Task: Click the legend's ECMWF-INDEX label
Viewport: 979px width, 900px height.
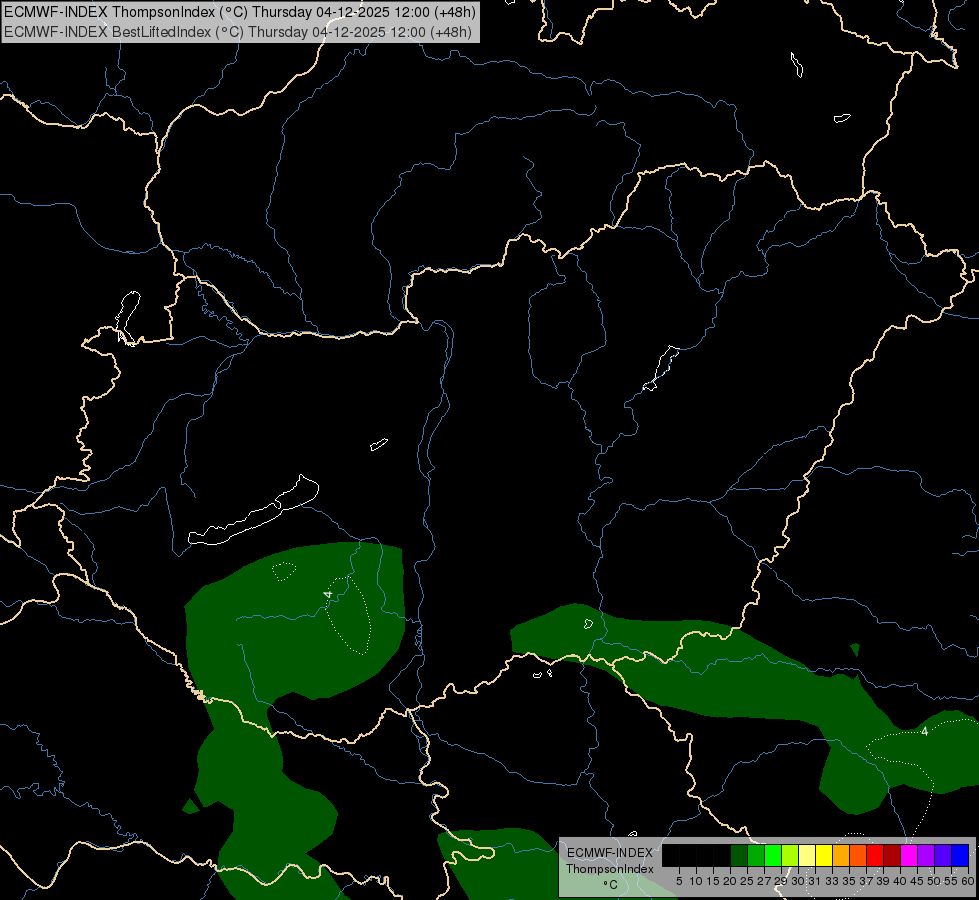Action: [609, 853]
